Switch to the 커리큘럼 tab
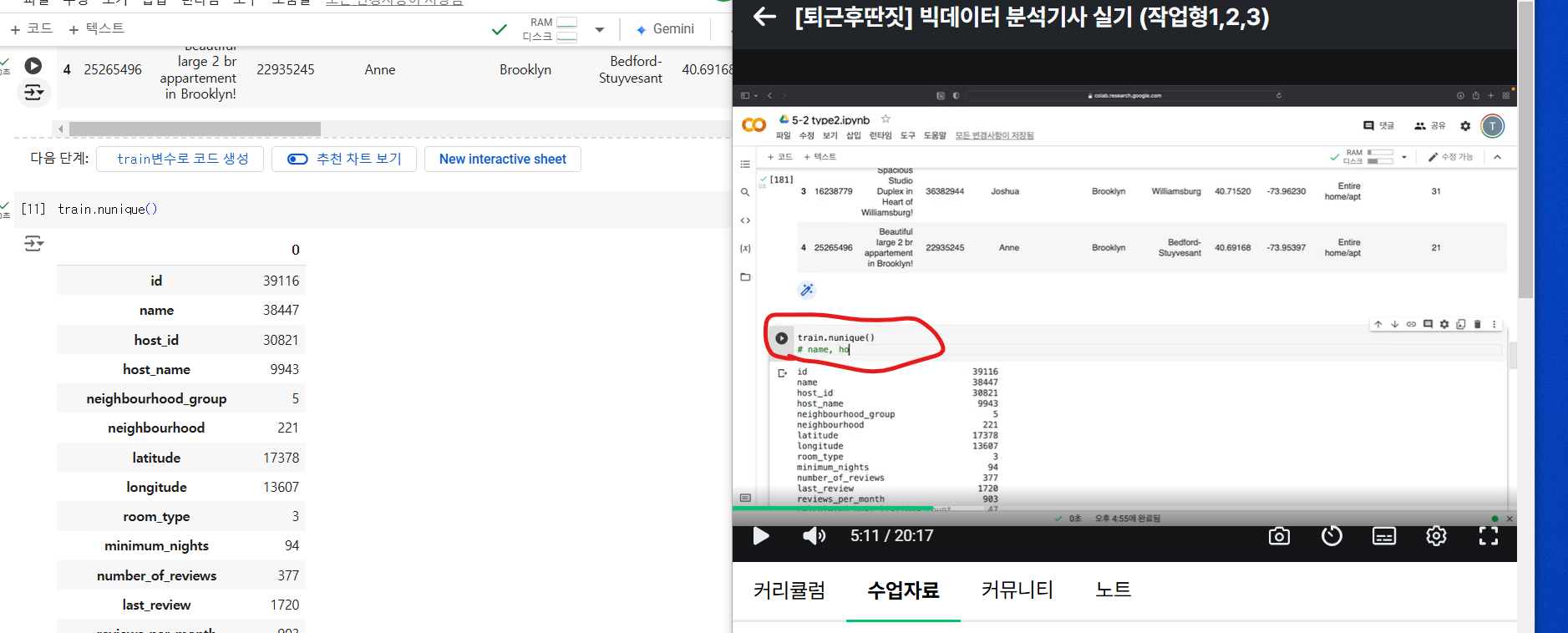1568x633 pixels. [789, 590]
